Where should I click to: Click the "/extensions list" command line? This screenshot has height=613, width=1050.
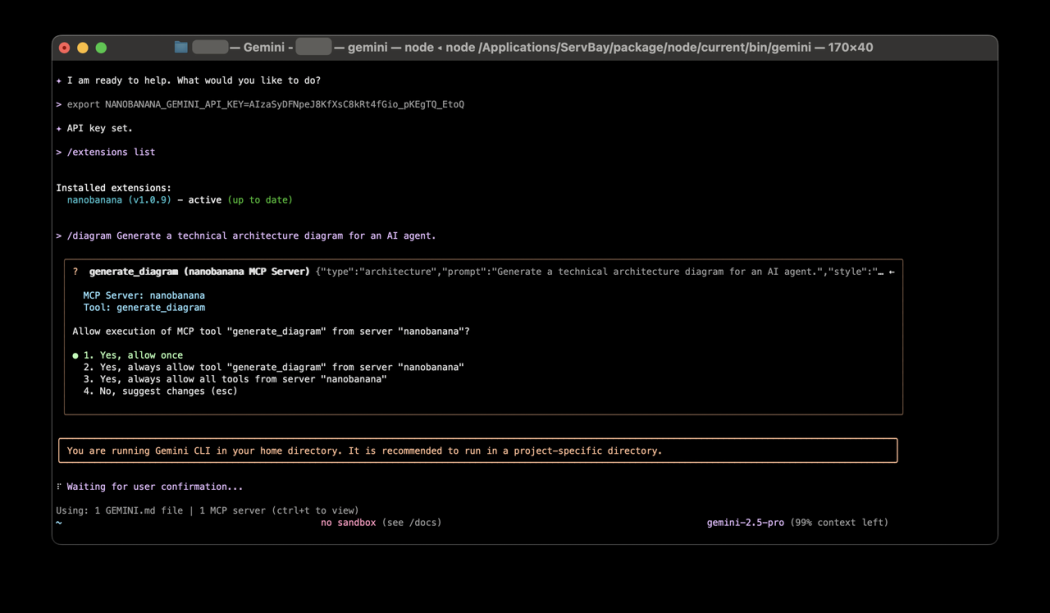110,152
